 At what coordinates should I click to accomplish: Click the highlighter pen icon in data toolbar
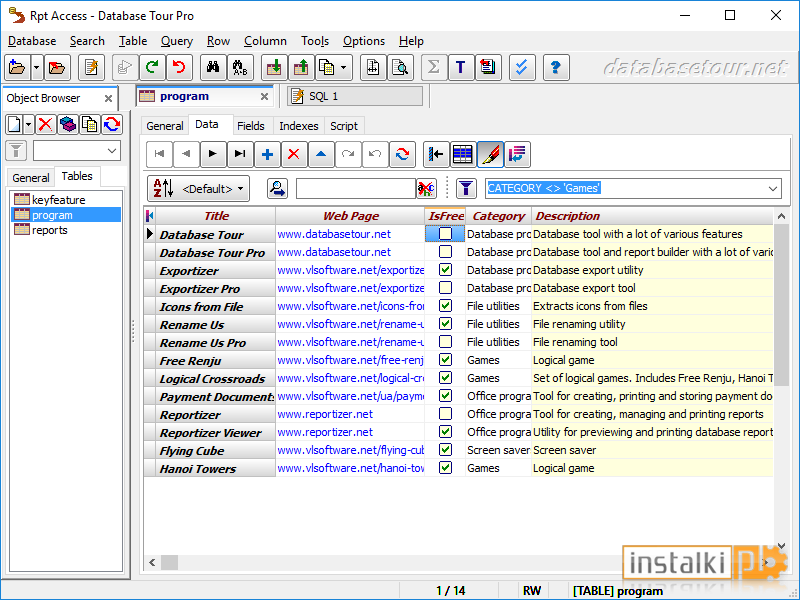tap(490, 154)
